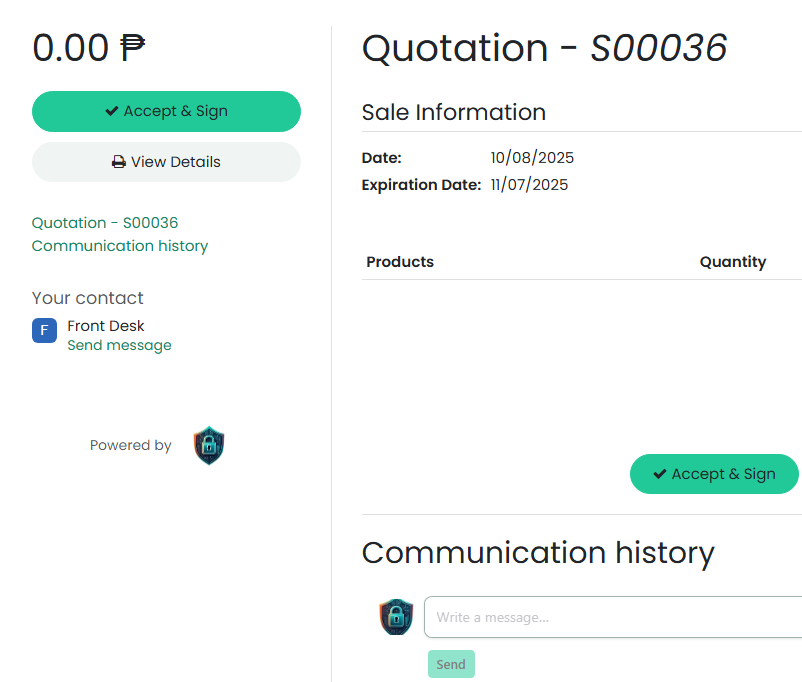This screenshot has width=802, height=682.
Task: Click the checkmark icon in lower Accept & Sign button
Action: pos(659,474)
